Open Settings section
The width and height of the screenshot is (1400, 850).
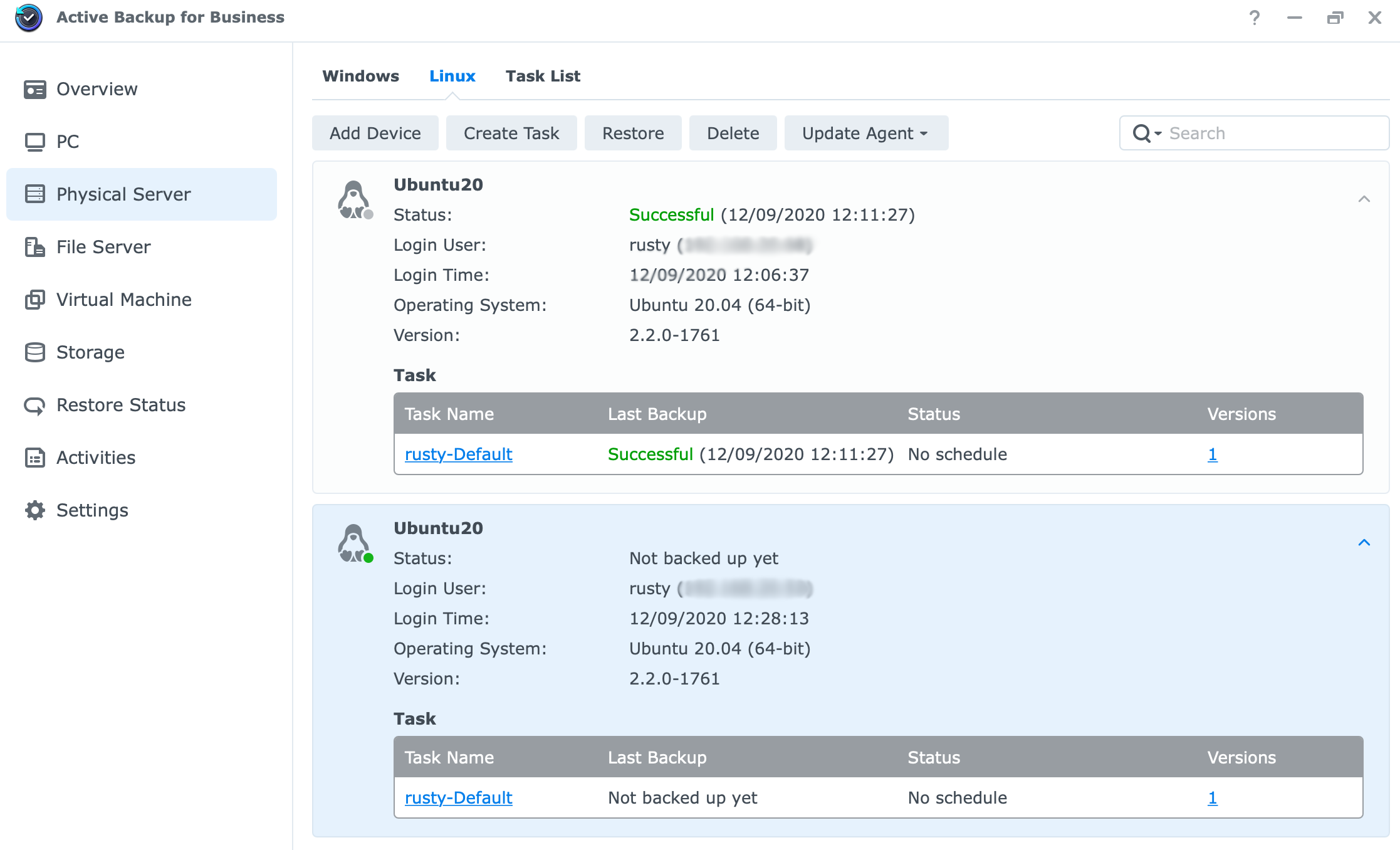click(x=142, y=510)
